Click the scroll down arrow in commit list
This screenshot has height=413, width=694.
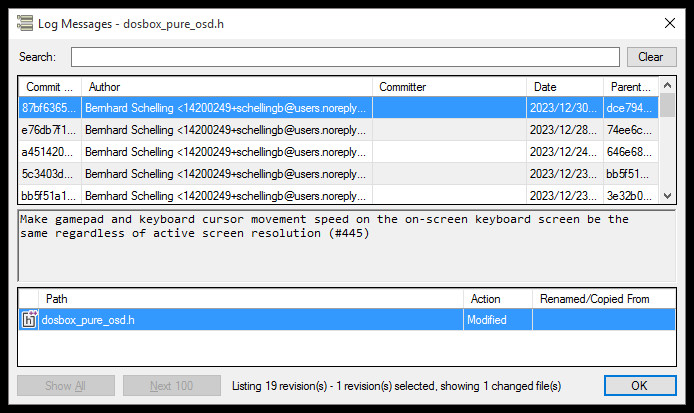click(667, 196)
